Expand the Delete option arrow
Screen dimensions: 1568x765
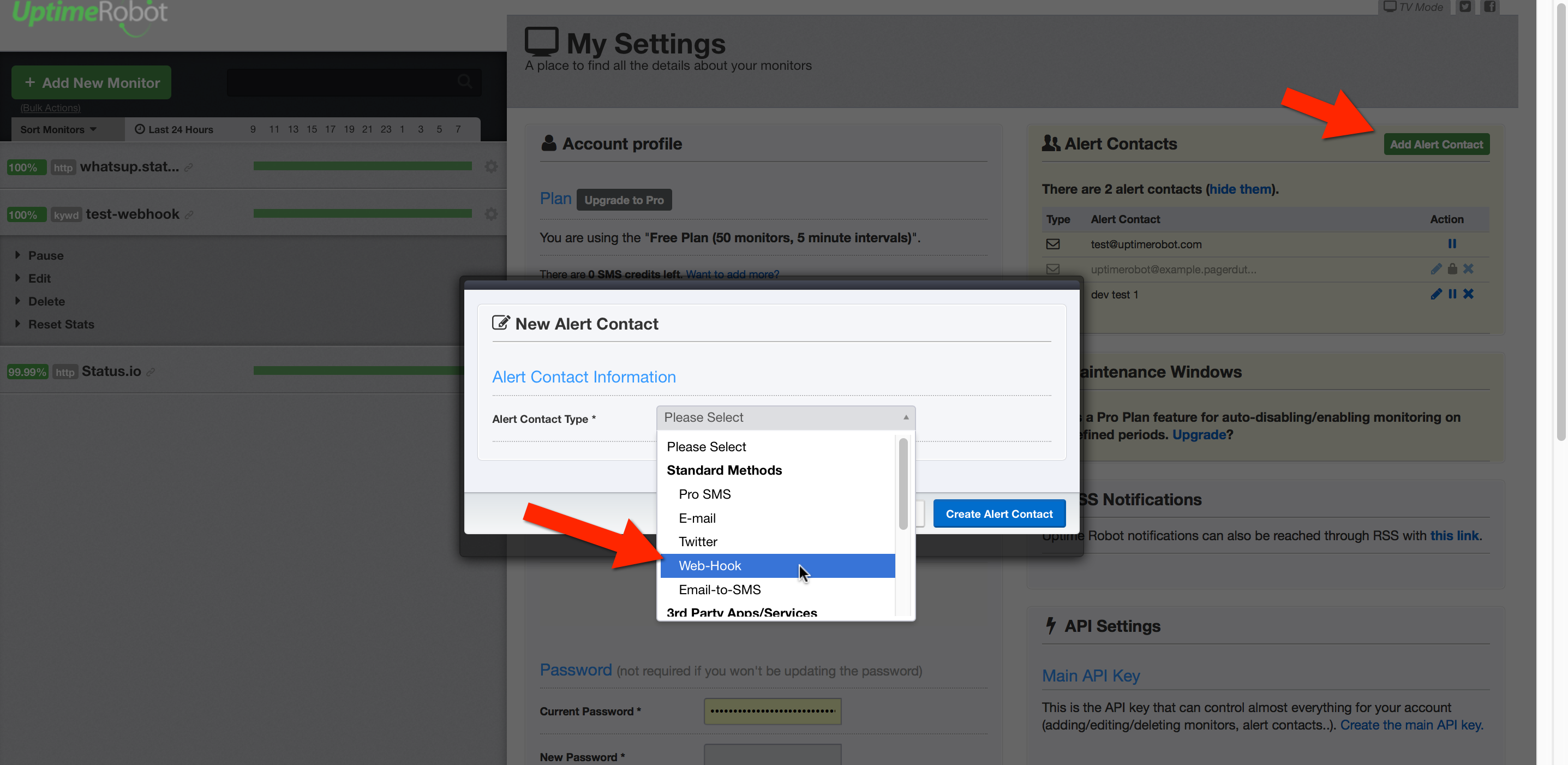(x=17, y=301)
